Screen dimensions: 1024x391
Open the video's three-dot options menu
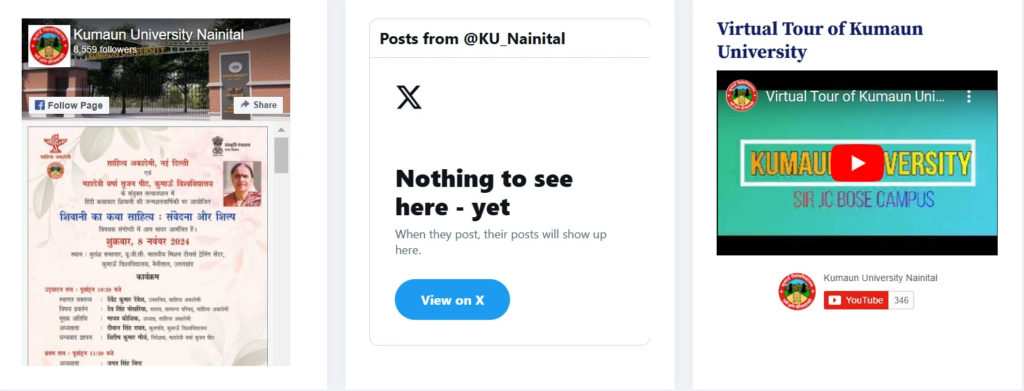pyautogui.click(x=969, y=97)
